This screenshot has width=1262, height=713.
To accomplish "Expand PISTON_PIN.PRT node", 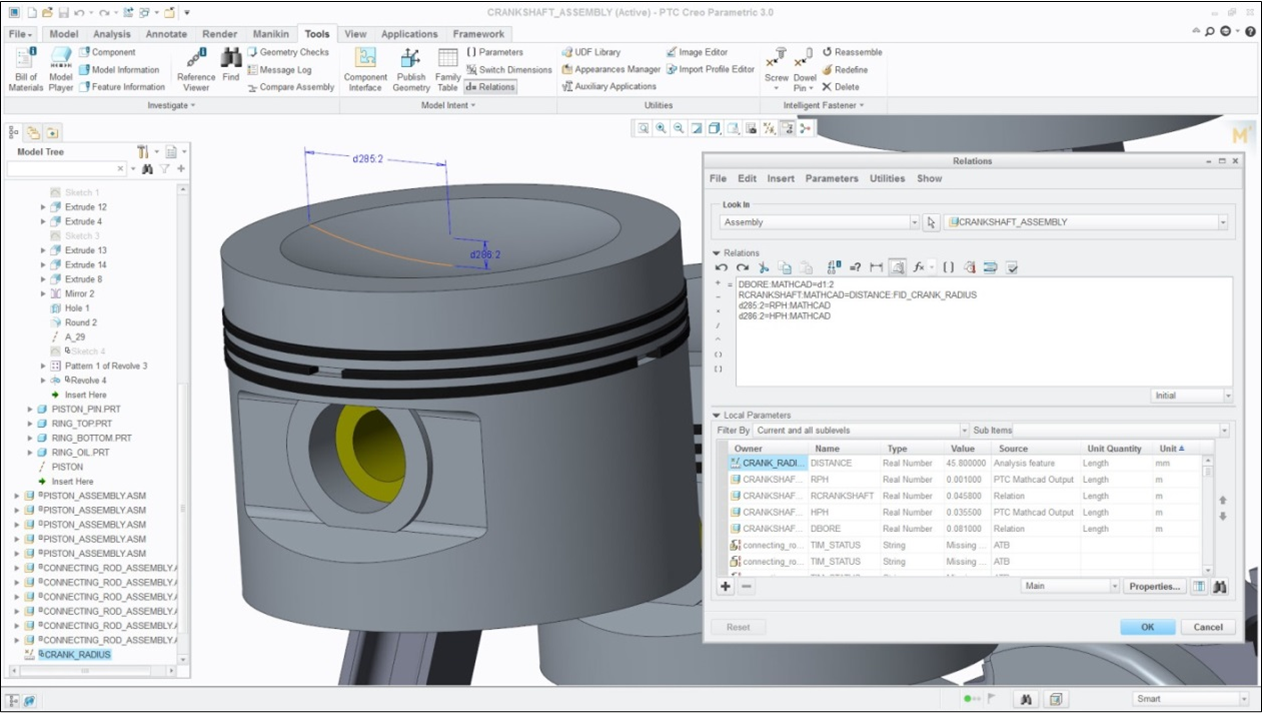I will pyautogui.click(x=29, y=409).
